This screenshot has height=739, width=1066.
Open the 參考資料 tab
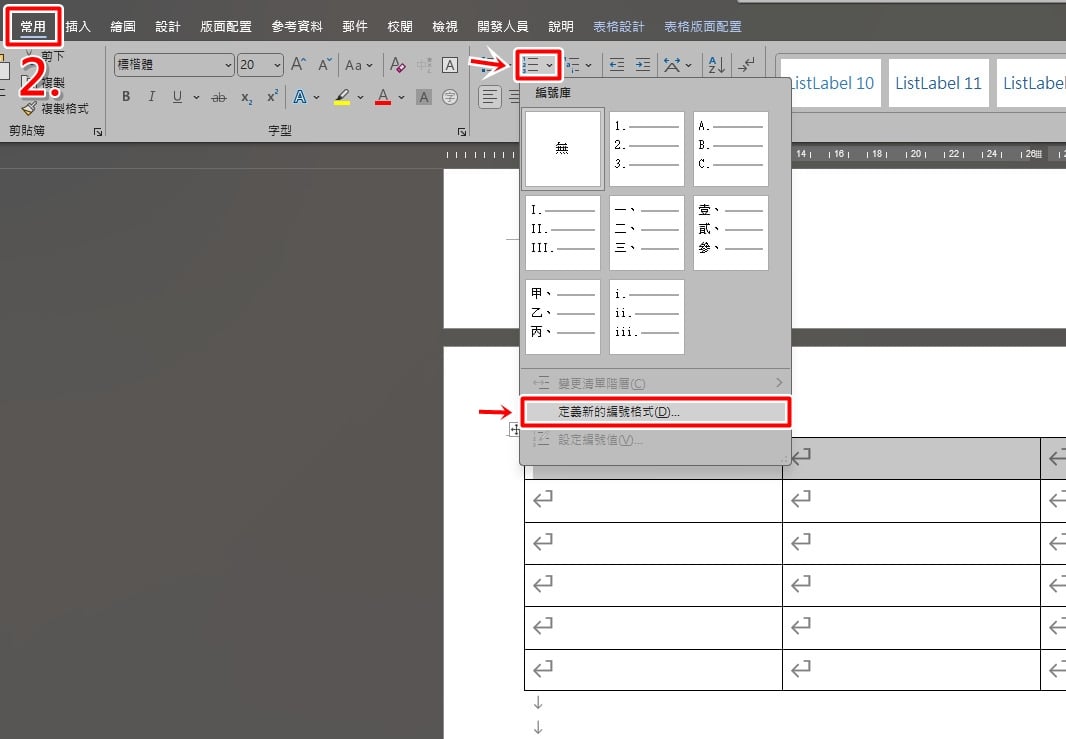(297, 27)
